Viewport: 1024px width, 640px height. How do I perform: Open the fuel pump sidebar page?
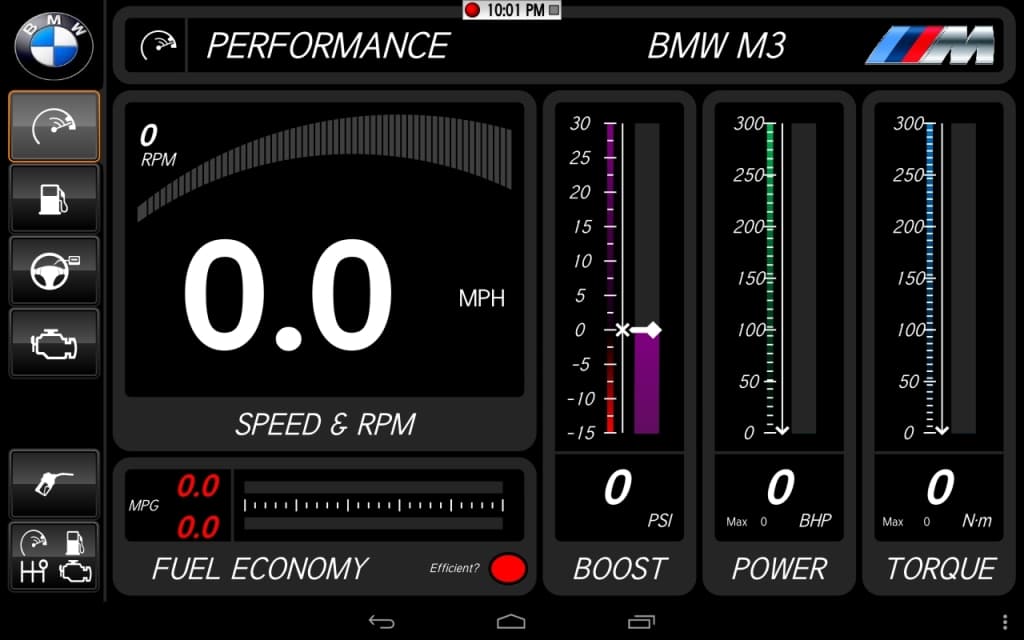pyautogui.click(x=54, y=198)
